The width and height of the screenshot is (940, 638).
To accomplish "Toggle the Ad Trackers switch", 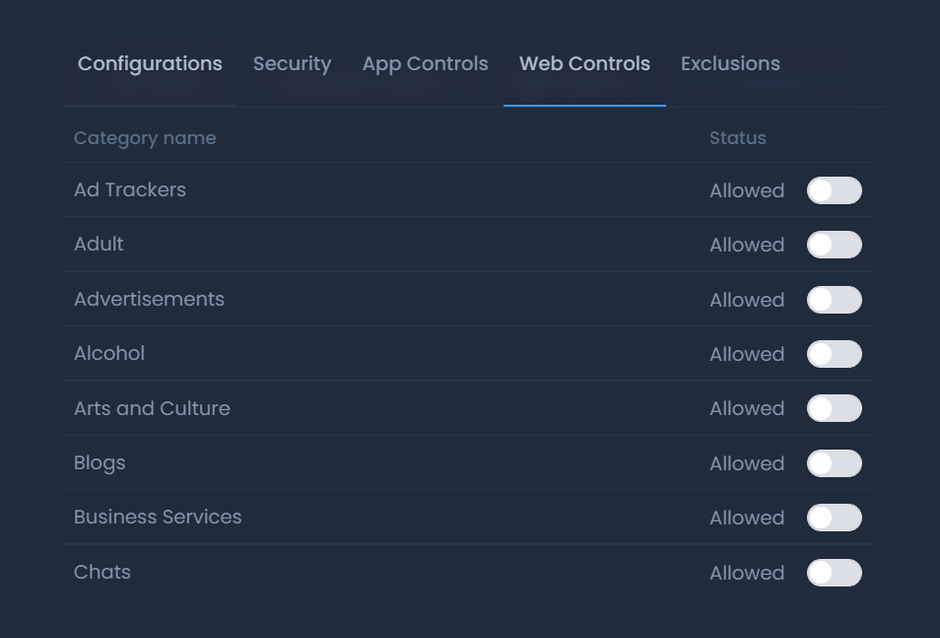I will 834,190.
